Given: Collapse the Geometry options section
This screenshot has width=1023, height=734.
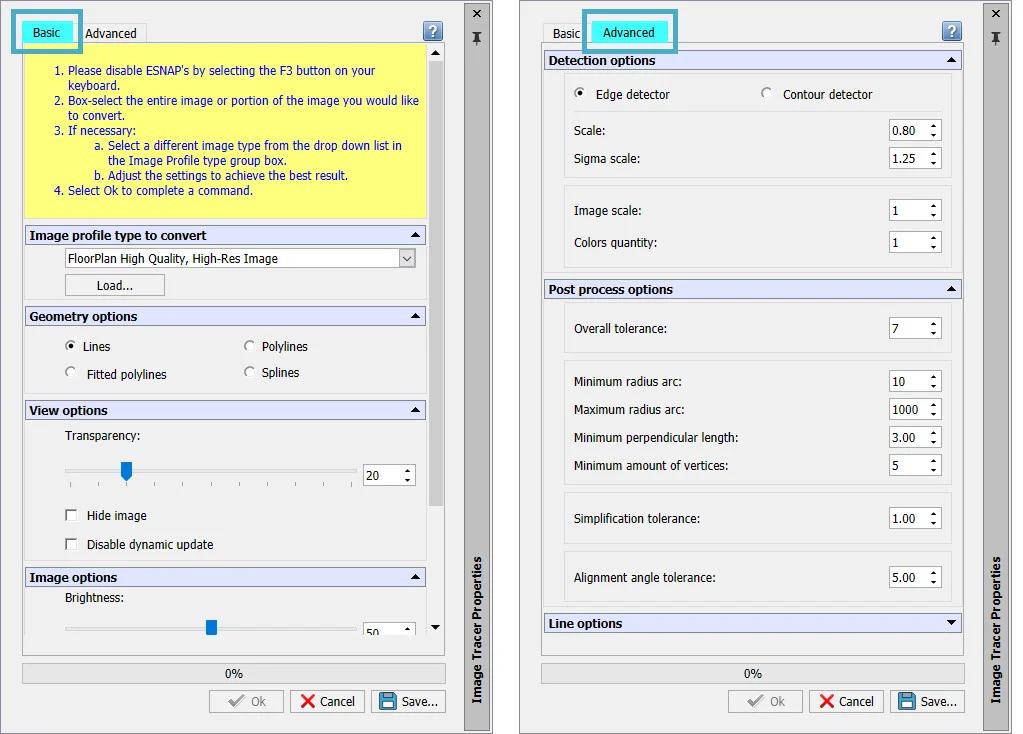Looking at the screenshot, I should point(415,317).
